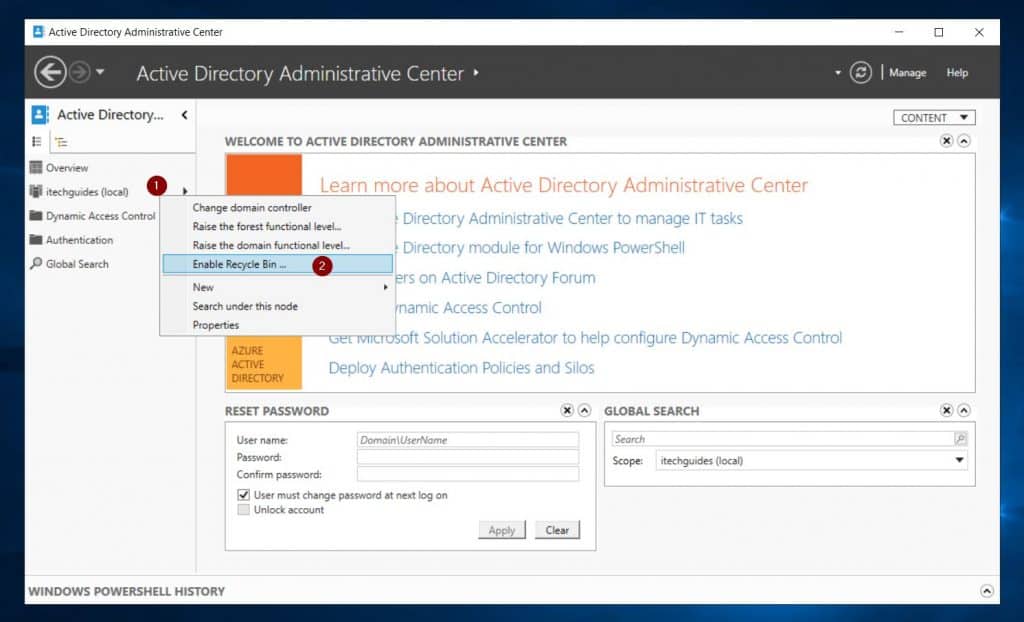The width and height of the screenshot is (1024, 622).
Task: Collapse the Reset Password tile
Action: (584, 410)
